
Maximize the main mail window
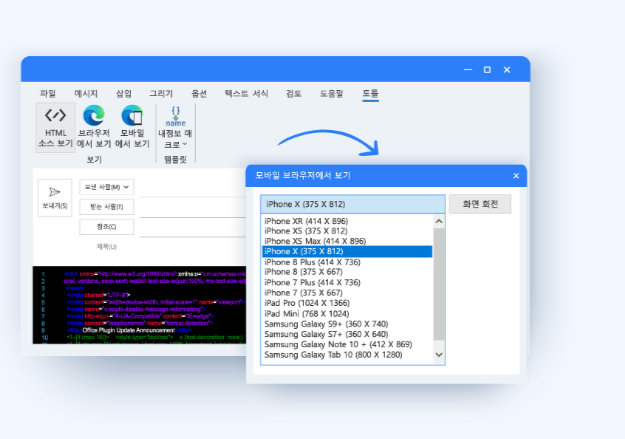pyautogui.click(x=487, y=70)
